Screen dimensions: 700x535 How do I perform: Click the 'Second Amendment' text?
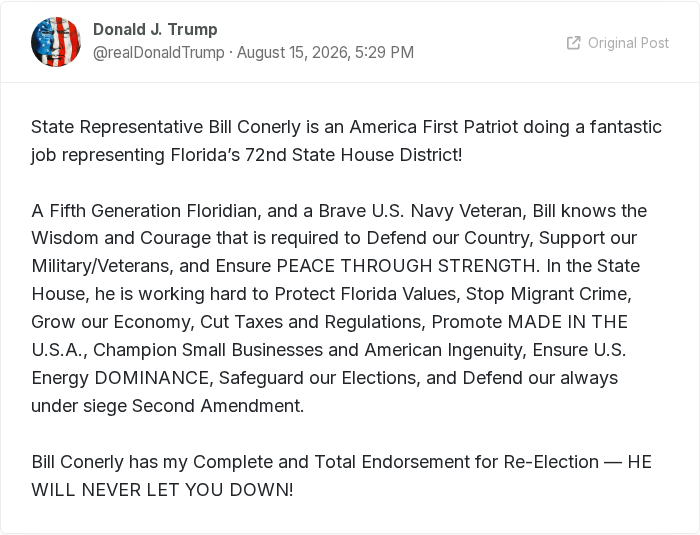click(217, 406)
